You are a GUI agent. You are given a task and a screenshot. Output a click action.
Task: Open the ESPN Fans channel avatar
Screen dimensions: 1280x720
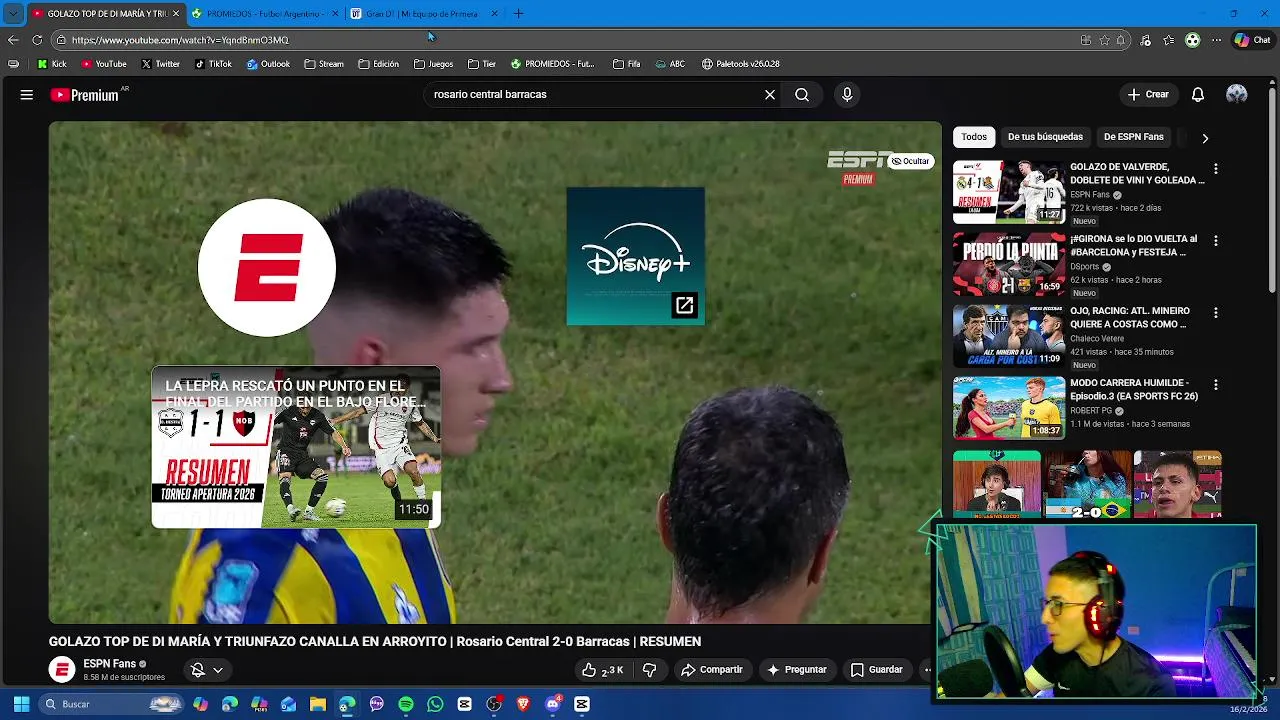click(62, 670)
